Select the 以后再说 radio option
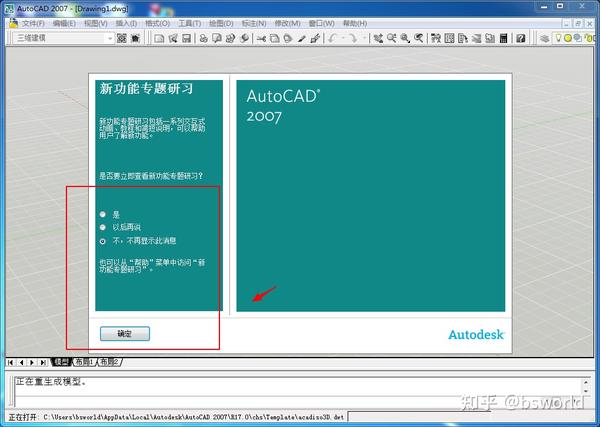The image size is (600, 427). 103,227
